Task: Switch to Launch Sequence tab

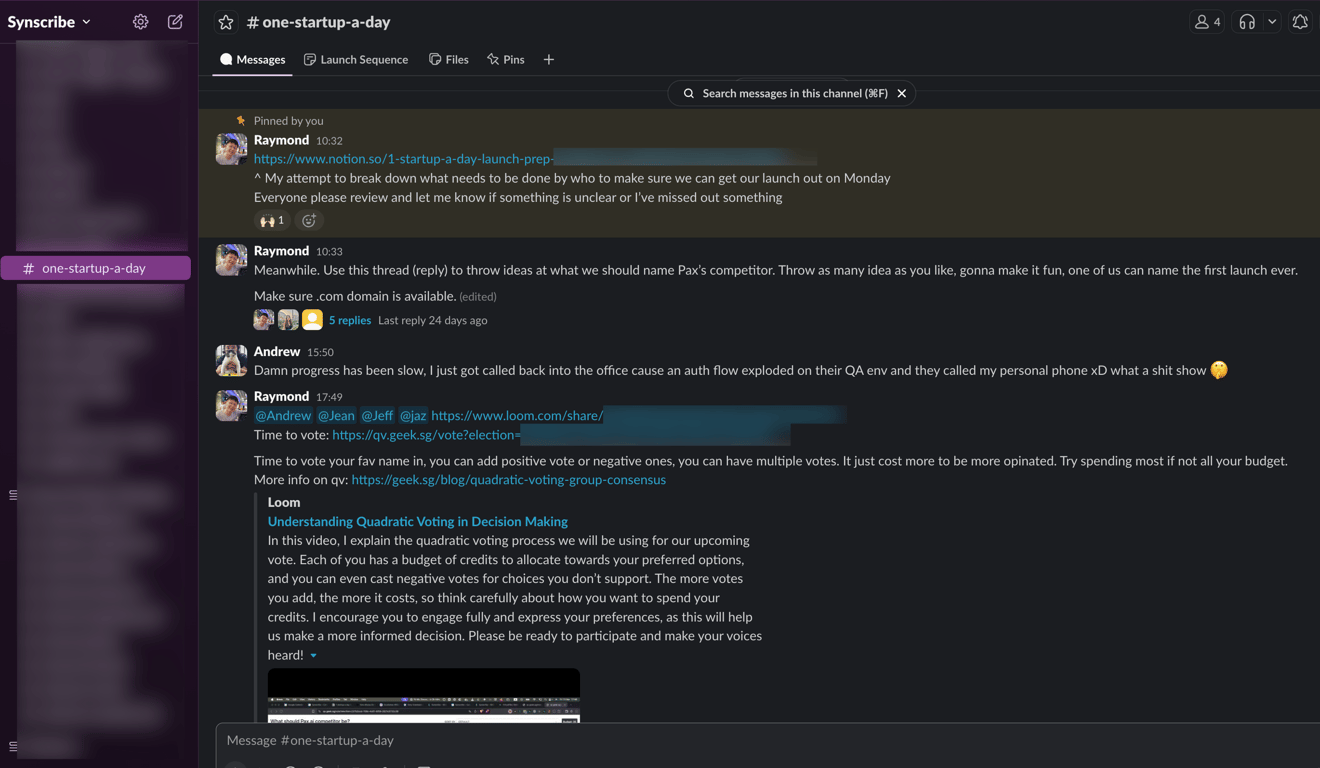Action: [356, 60]
